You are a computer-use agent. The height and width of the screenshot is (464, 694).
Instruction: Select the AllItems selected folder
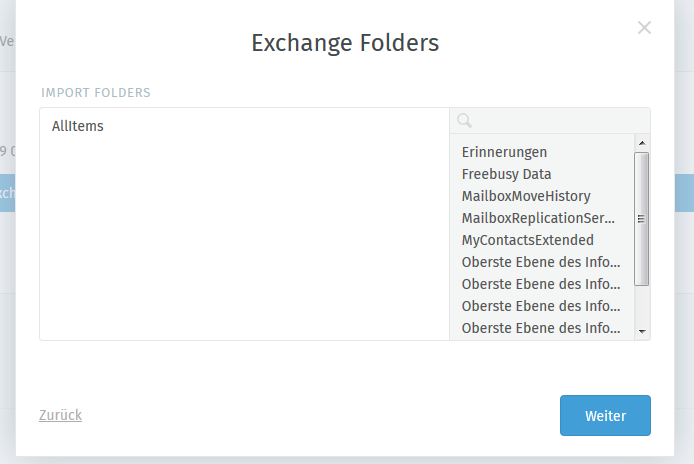pos(77,126)
